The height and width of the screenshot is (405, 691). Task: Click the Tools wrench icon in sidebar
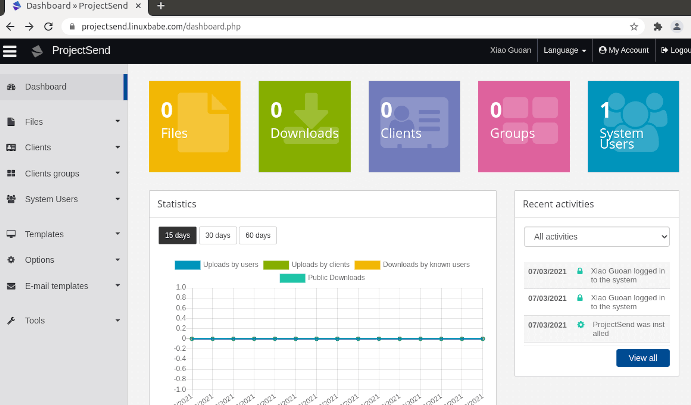pyautogui.click(x=11, y=321)
